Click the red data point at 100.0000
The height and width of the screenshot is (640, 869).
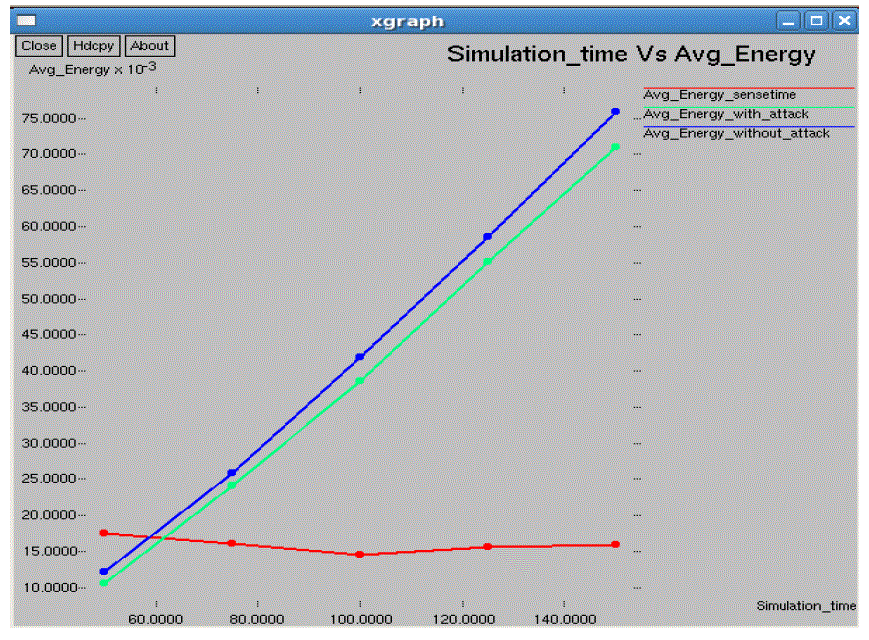[360, 554]
